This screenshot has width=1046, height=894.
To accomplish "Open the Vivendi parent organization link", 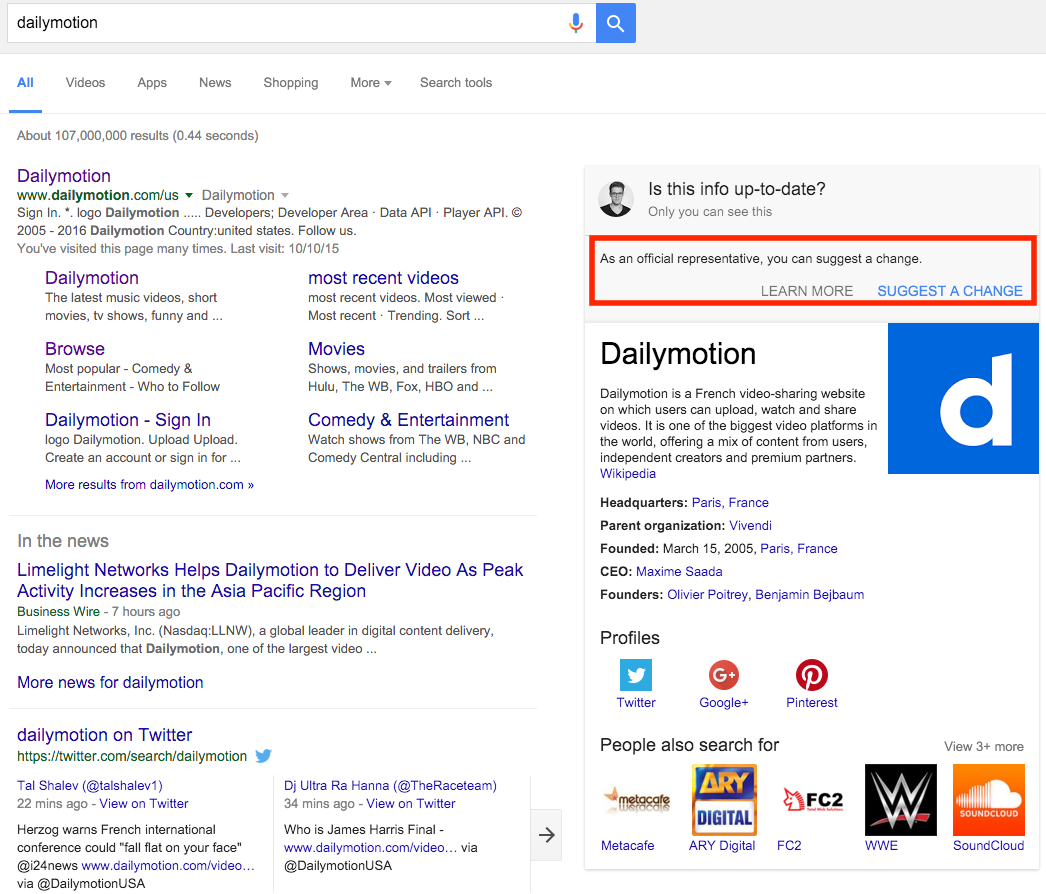I will click(750, 525).
